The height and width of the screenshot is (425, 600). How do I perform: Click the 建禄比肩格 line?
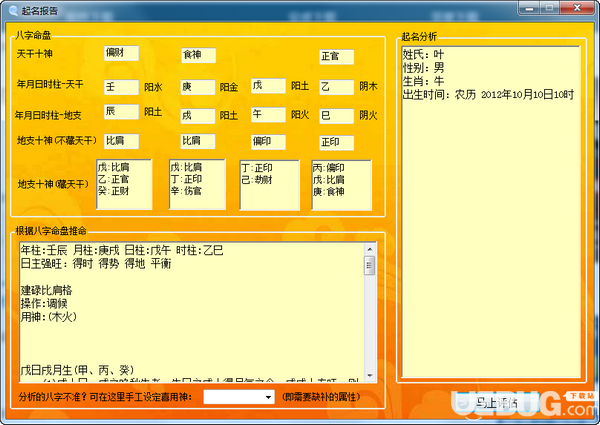pyautogui.click(x=46, y=290)
